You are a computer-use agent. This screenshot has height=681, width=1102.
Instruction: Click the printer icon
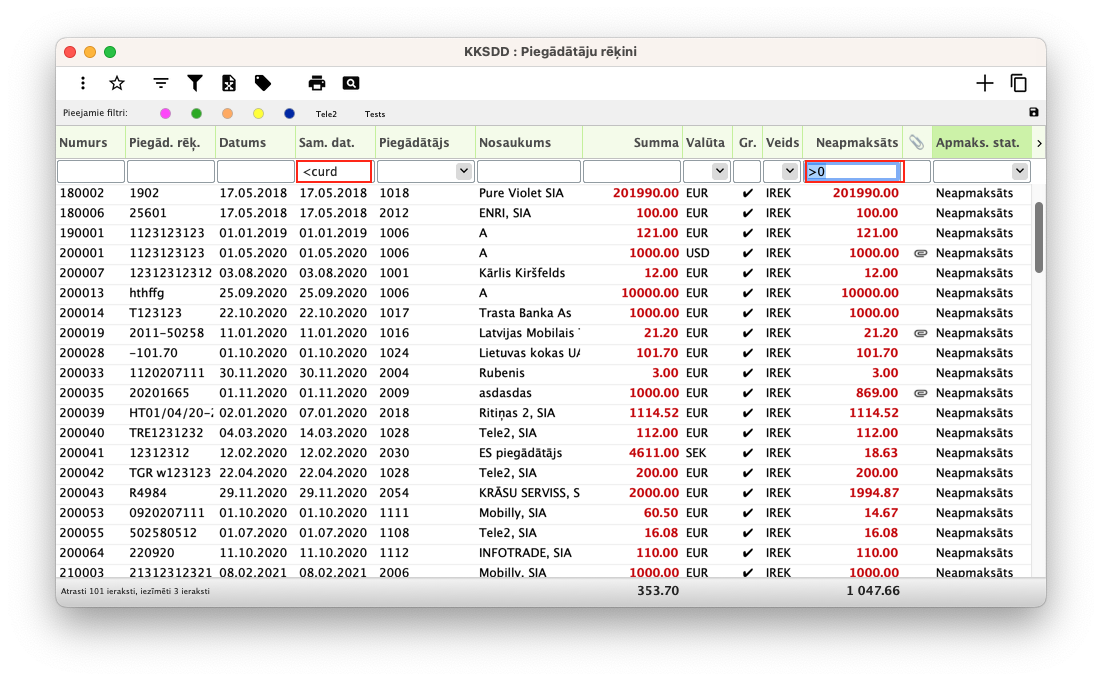(x=317, y=83)
